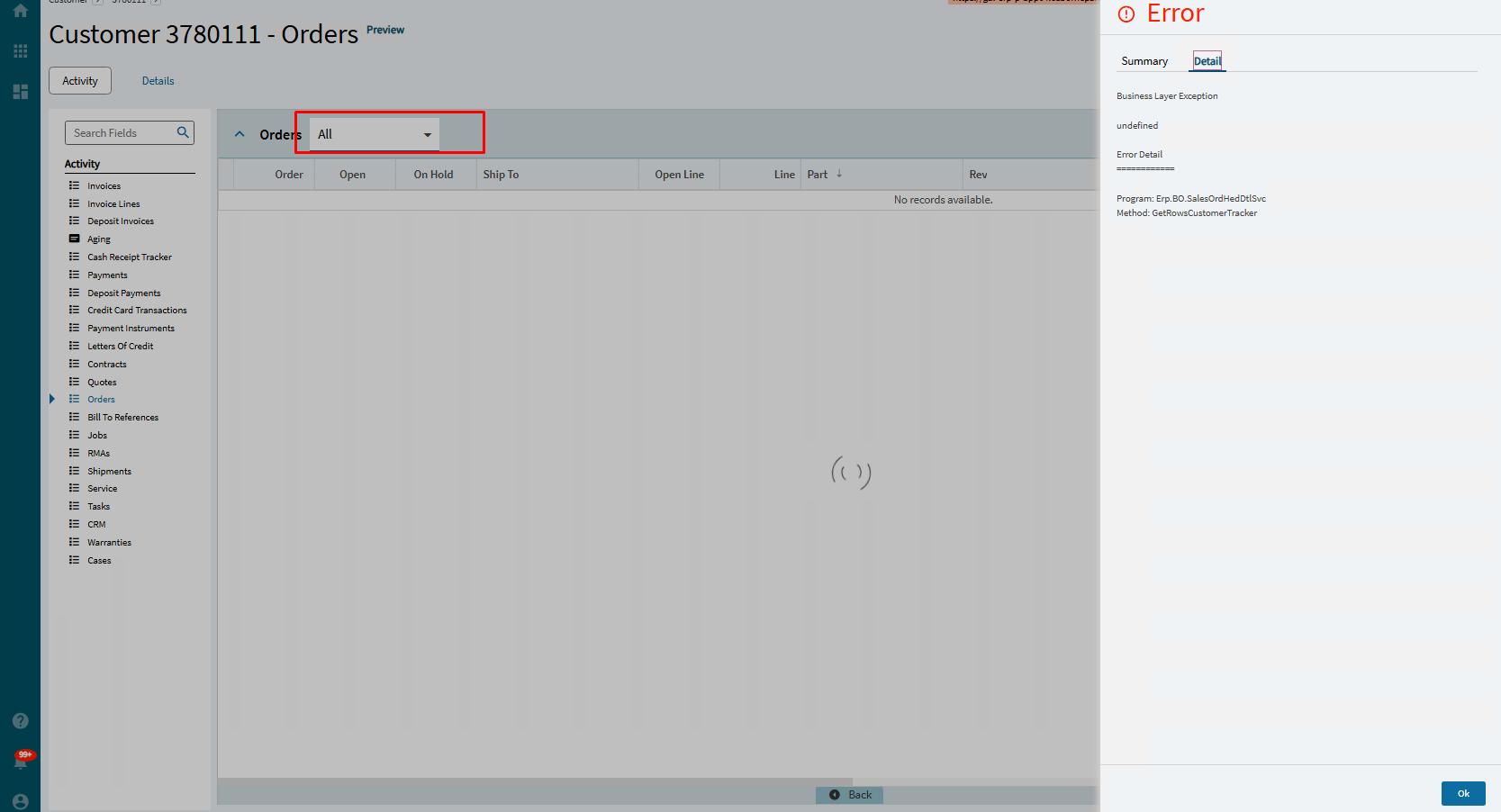Image resolution: width=1501 pixels, height=812 pixels.
Task: Click the On Hold column header
Action: tap(436, 175)
